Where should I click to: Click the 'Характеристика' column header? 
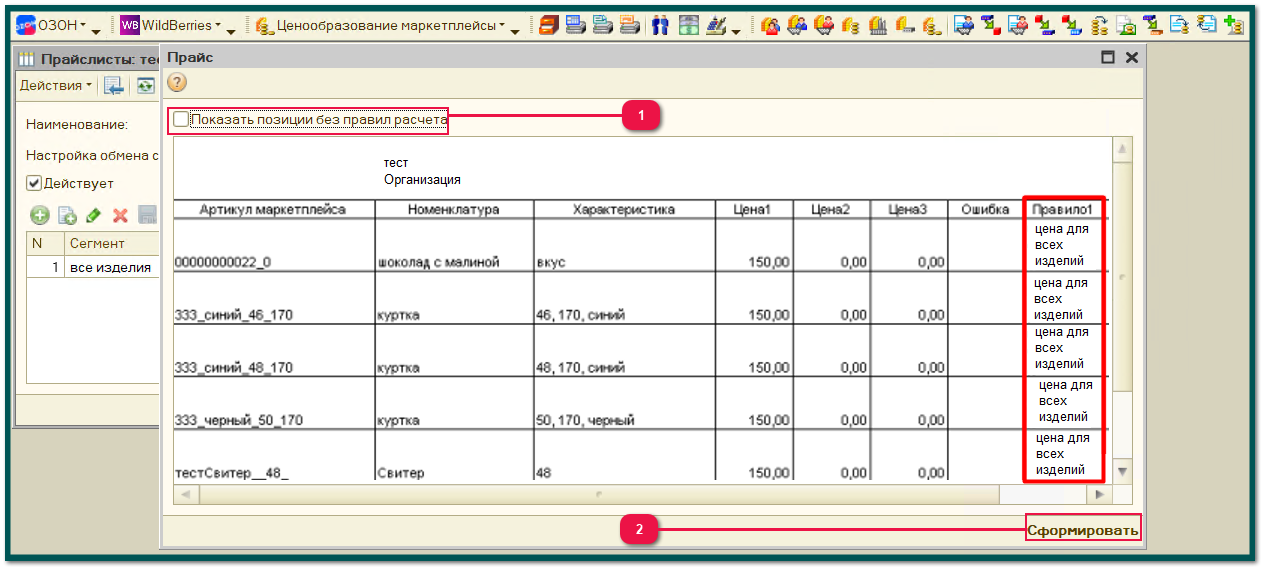pos(624,209)
